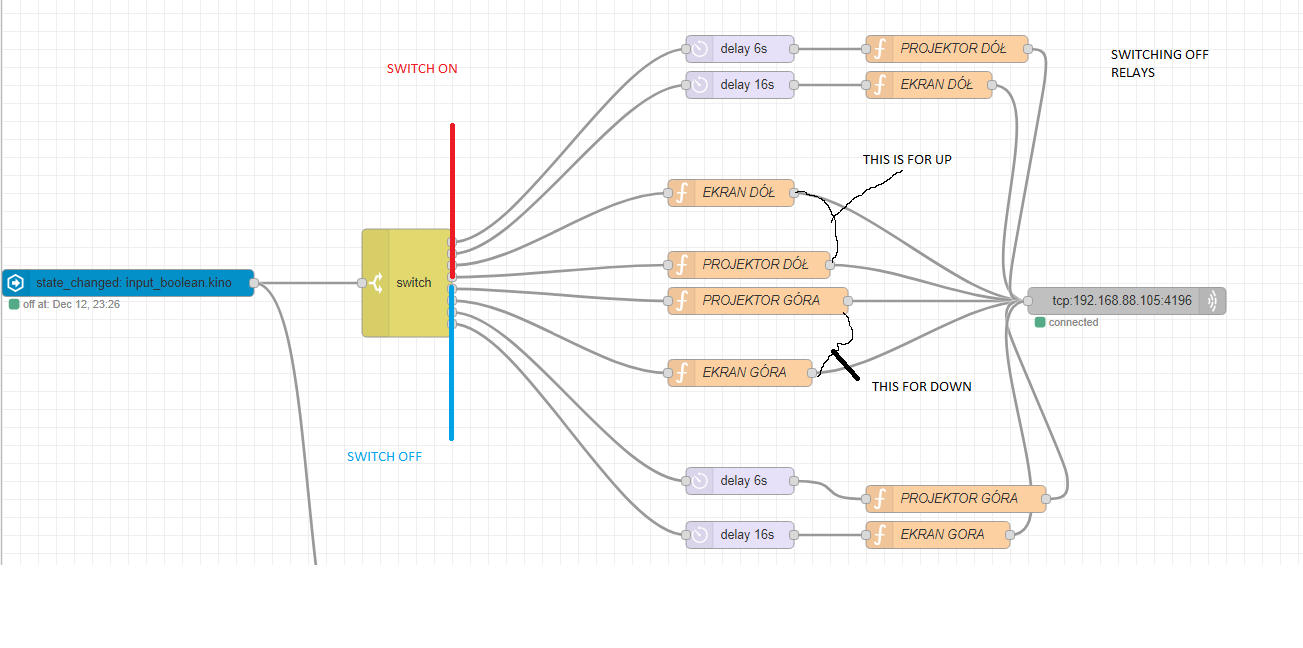Select the tcp:192.168.88.105:4196 node label

(x=1121, y=301)
